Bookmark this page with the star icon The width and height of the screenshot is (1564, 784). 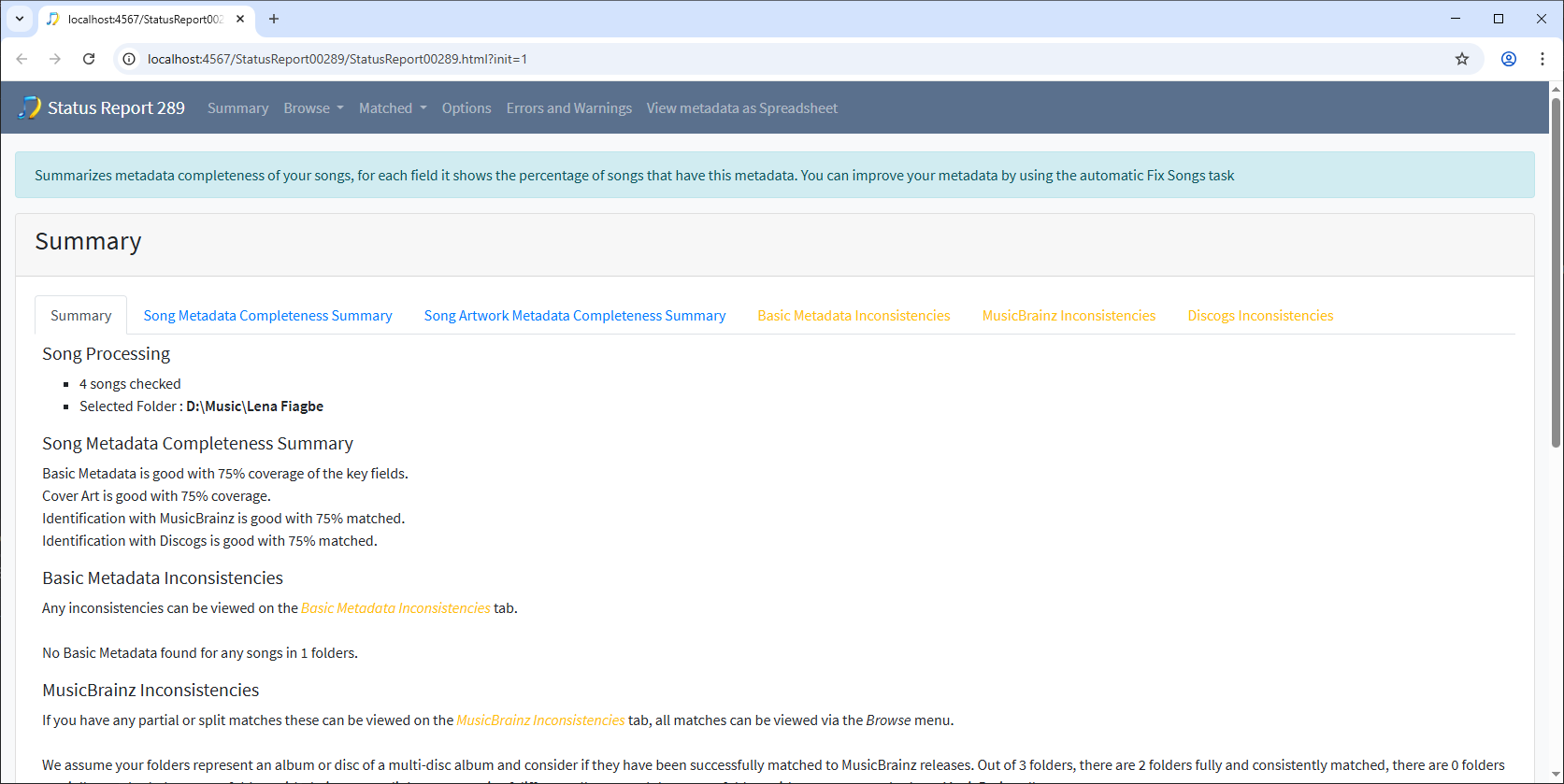(x=1462, y=59)
